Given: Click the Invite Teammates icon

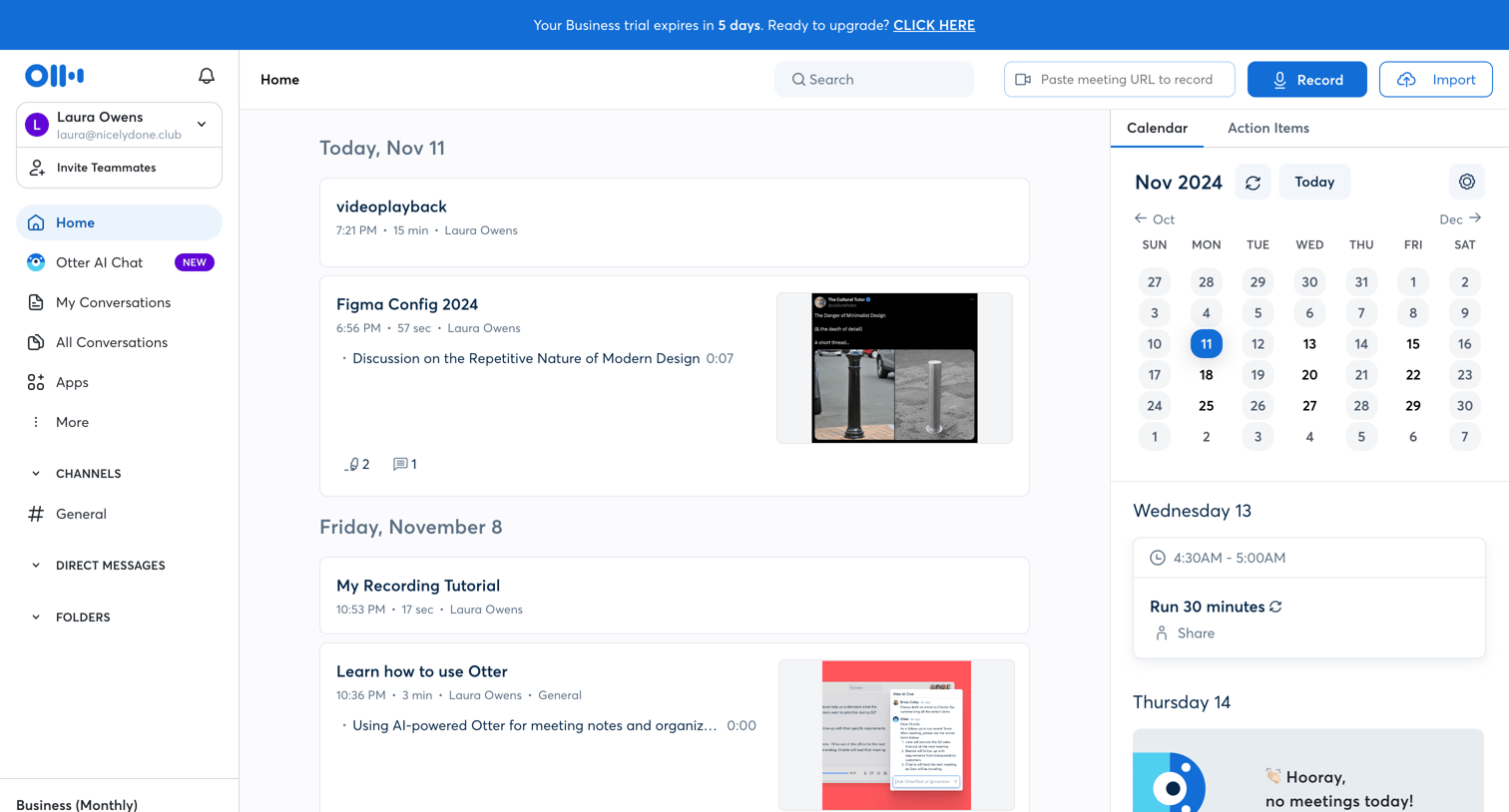Looking at the screenshot, I should tap(37, 168).
